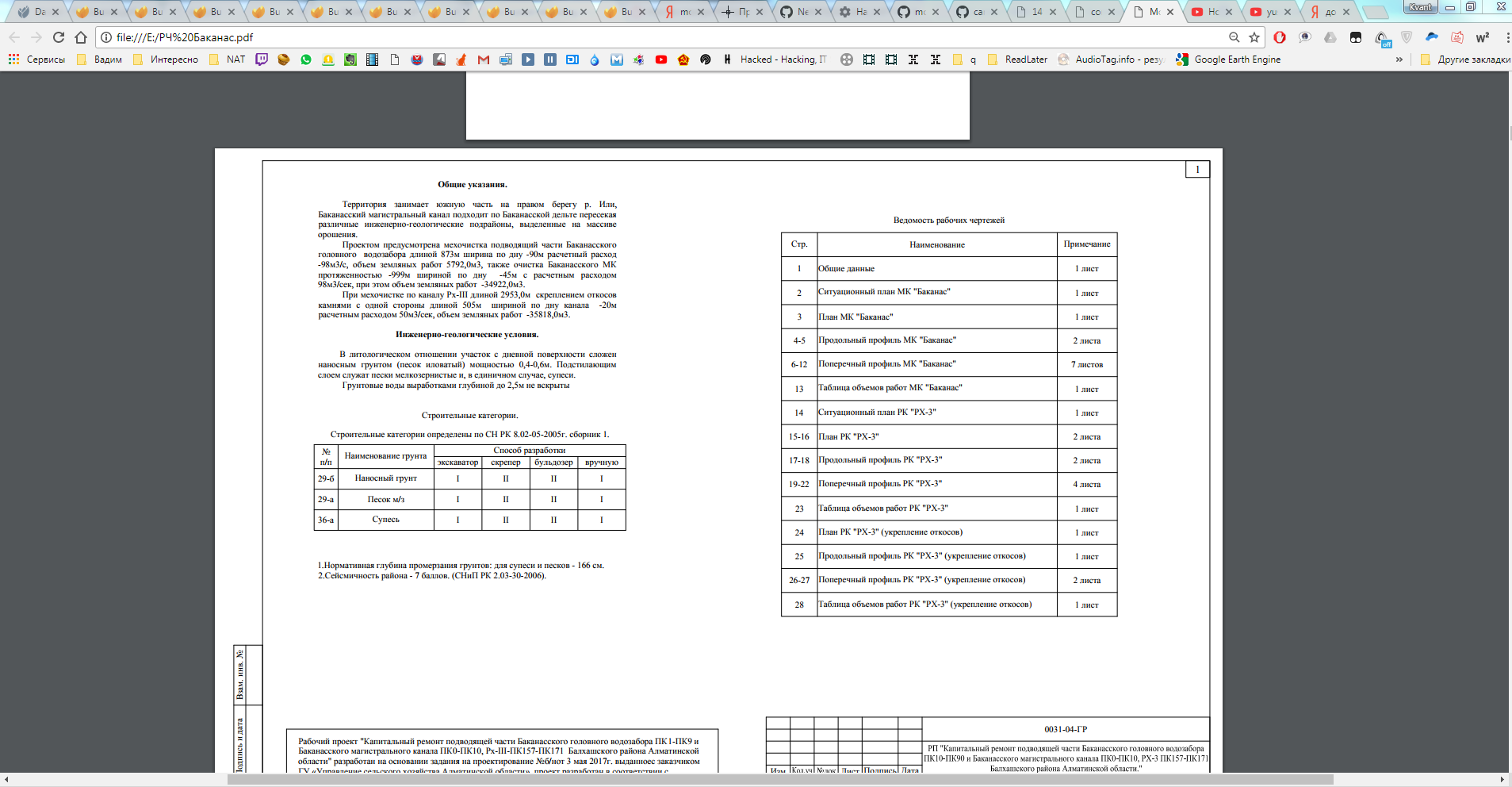
Task: Open the Evernote elephant bookmark icon
Action: coord(350,60)
